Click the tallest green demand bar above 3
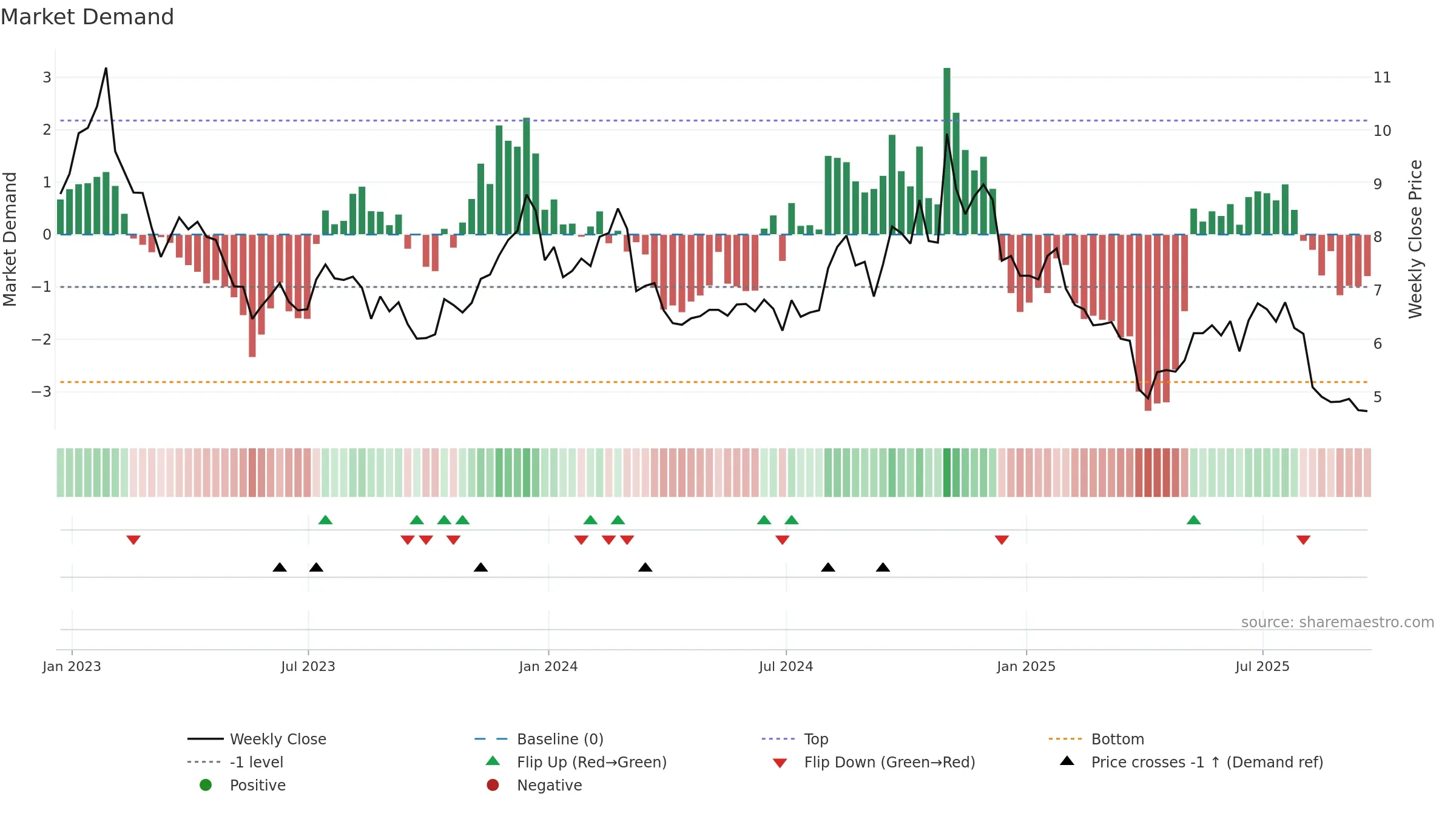 coord(947,151)
